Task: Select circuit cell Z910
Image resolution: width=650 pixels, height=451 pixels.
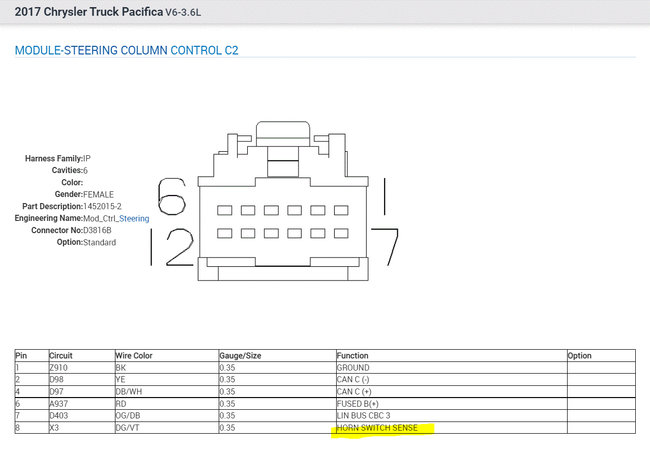Action: [x=82, y=368]
